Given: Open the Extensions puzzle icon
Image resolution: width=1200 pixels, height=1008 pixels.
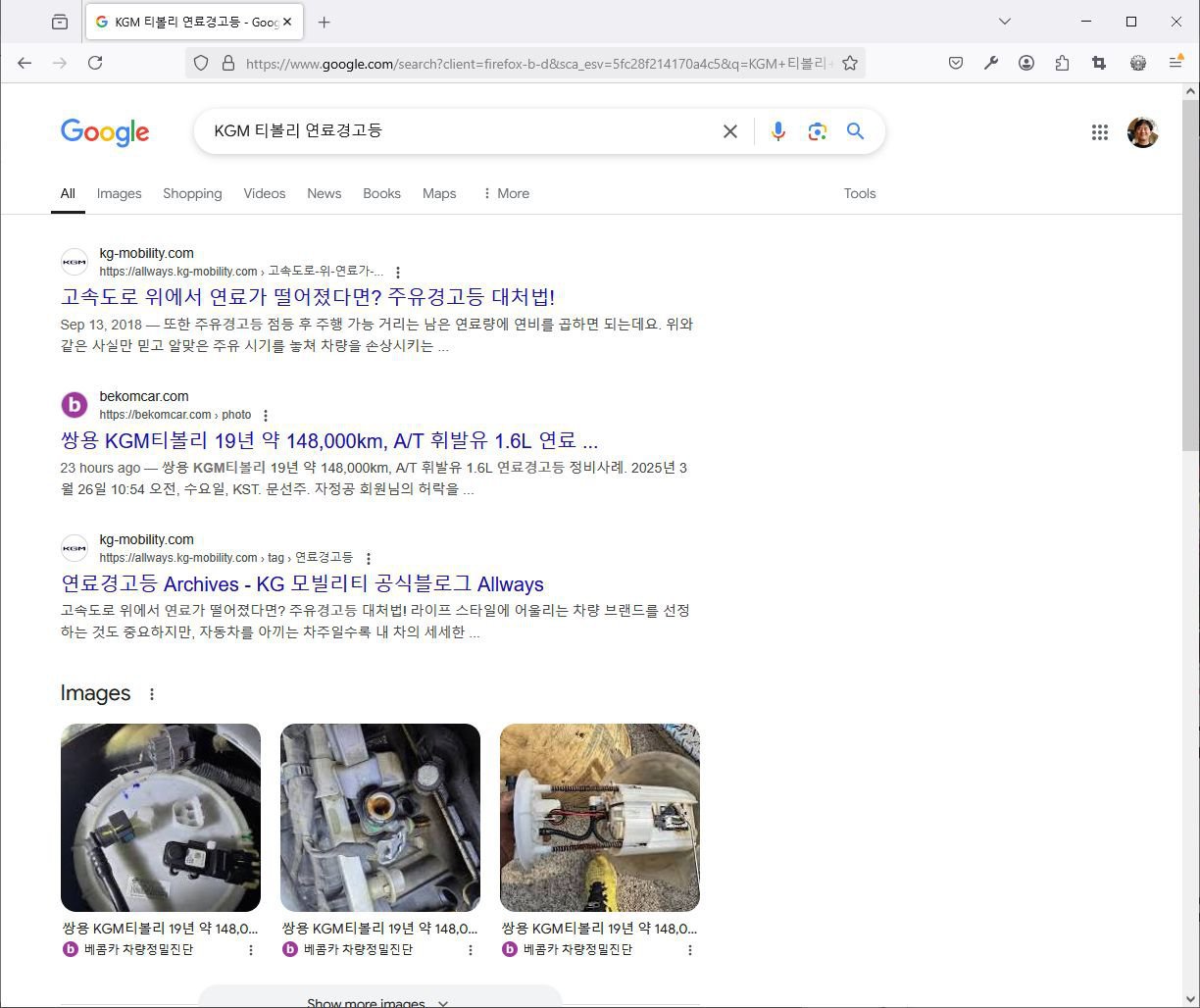Looking at the screenshot, I should (x=1062, y=63).
